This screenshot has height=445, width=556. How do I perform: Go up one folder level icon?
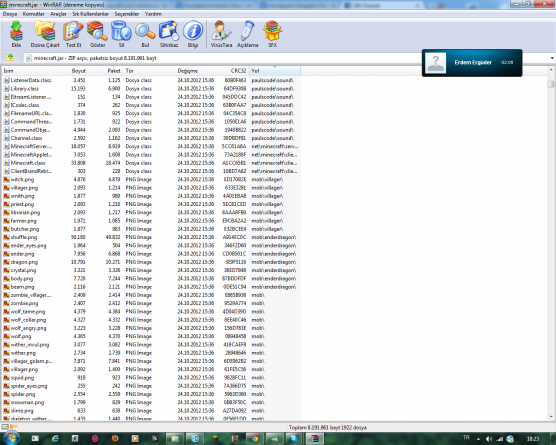tap(10, 58)
